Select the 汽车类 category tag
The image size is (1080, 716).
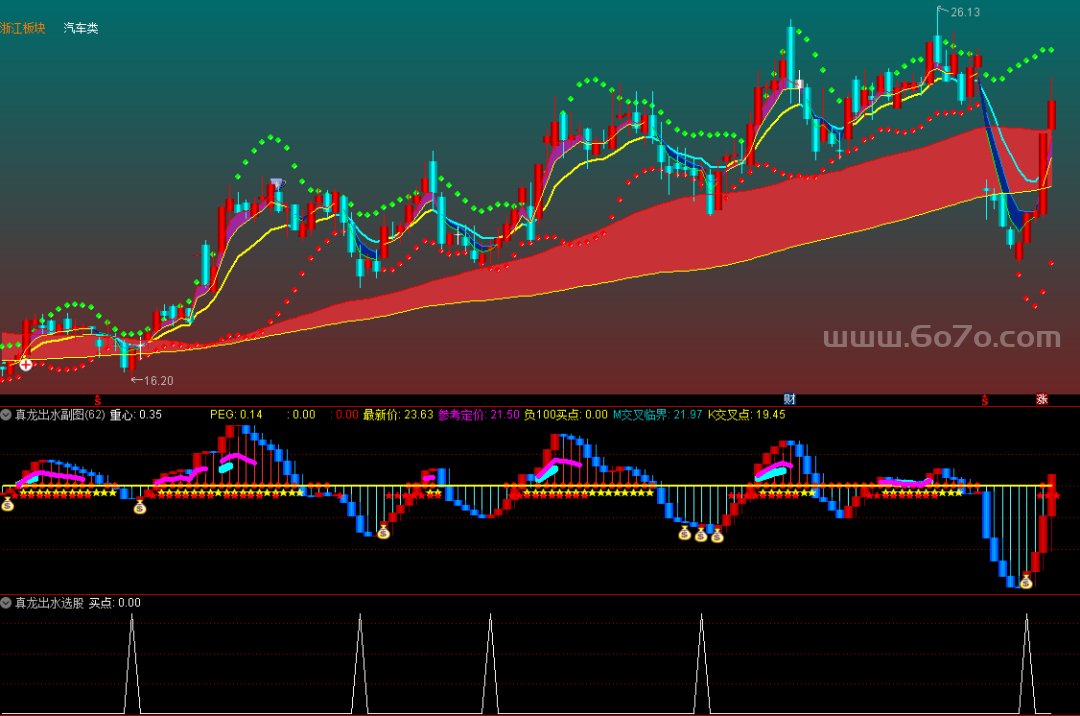(x=81, y=28)
